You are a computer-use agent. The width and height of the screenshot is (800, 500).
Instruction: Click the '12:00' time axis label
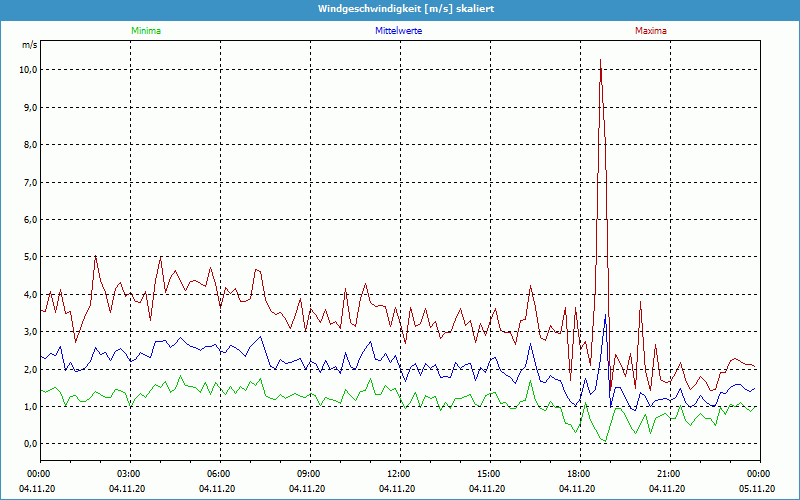click(x=399, y=474)
